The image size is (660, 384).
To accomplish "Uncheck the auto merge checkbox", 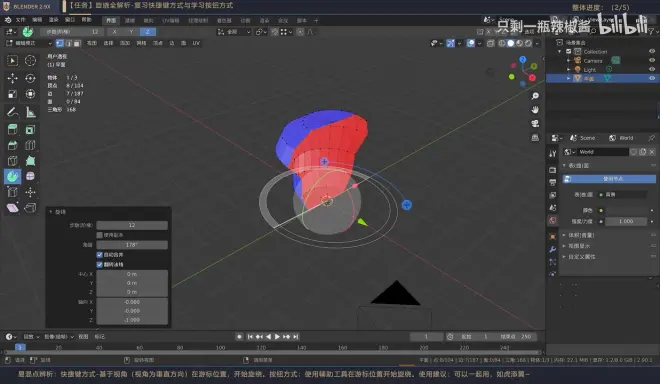I will (100, 255).
